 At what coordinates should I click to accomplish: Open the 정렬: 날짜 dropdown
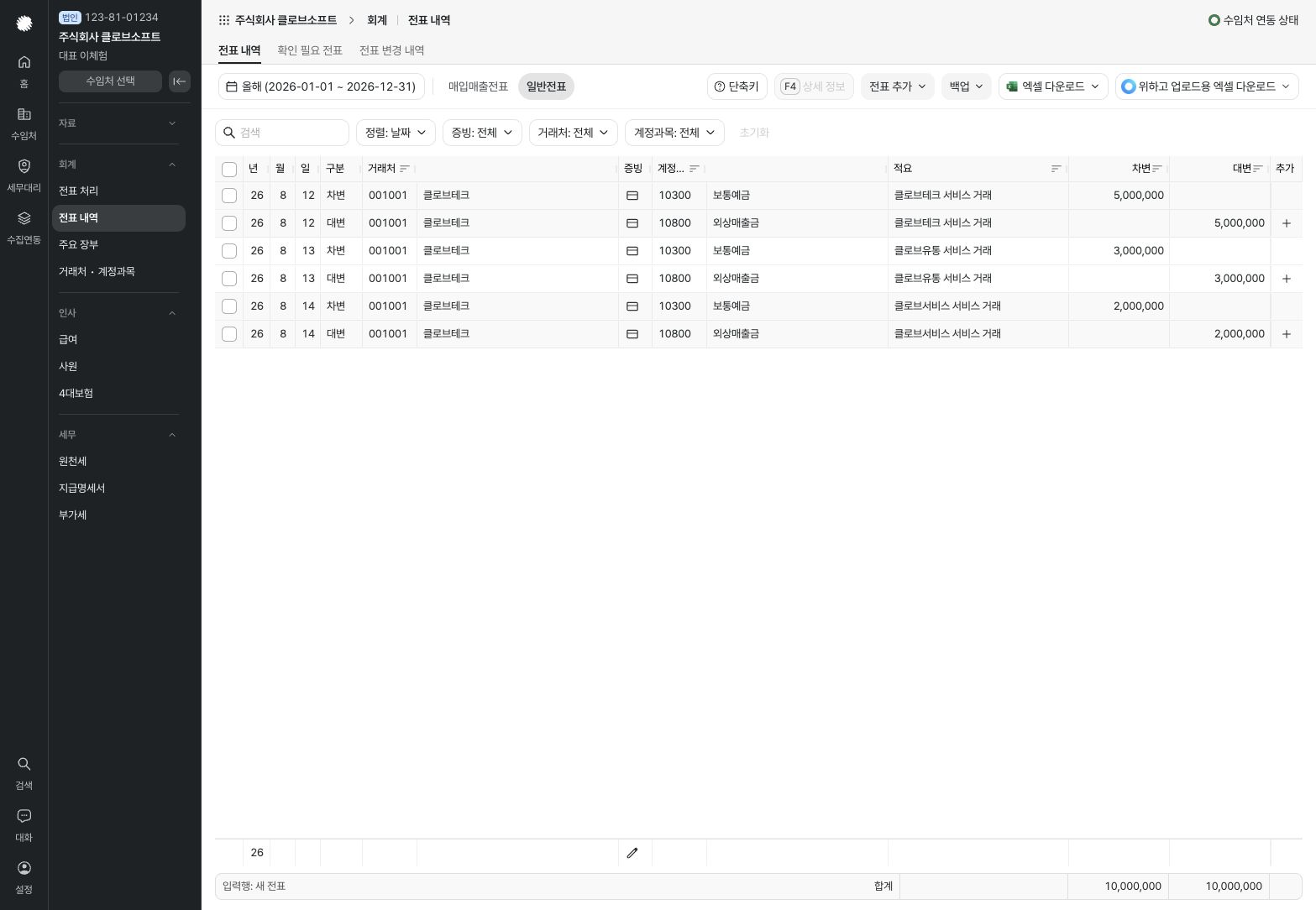[x=396, y=133]
